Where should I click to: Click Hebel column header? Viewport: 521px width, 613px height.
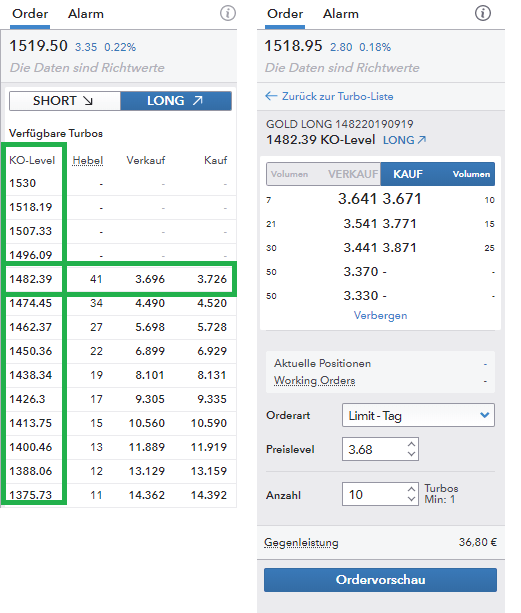[88, 160]
